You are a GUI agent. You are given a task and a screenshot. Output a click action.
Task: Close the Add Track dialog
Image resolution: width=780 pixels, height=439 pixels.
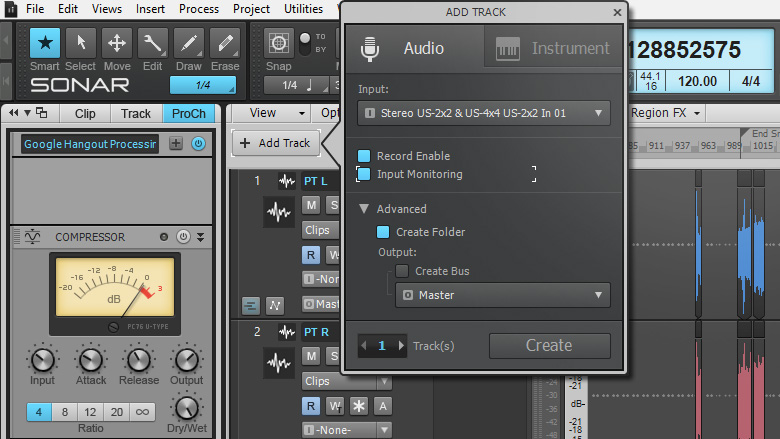(617, 12)
